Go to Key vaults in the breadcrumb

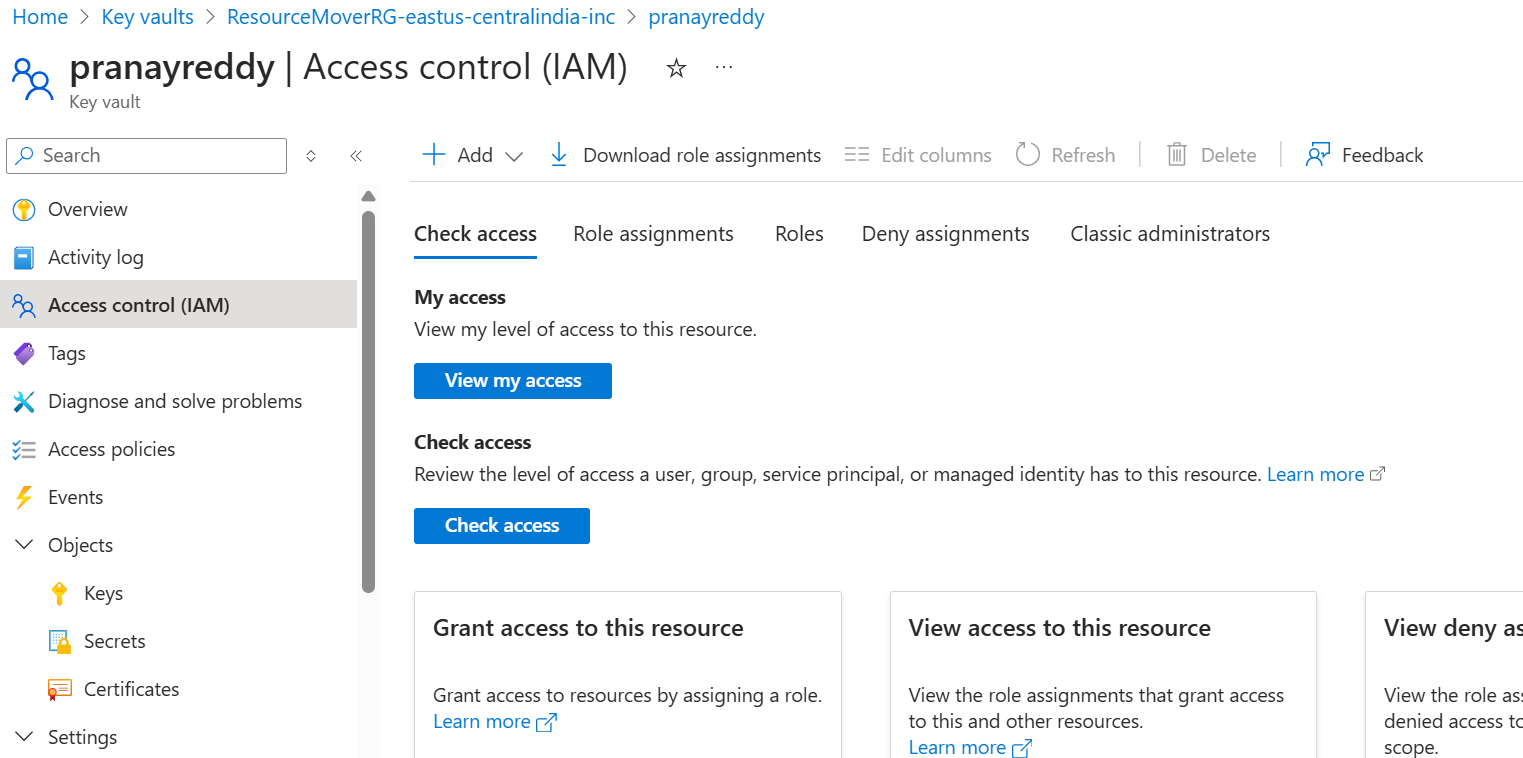(147, 17)
